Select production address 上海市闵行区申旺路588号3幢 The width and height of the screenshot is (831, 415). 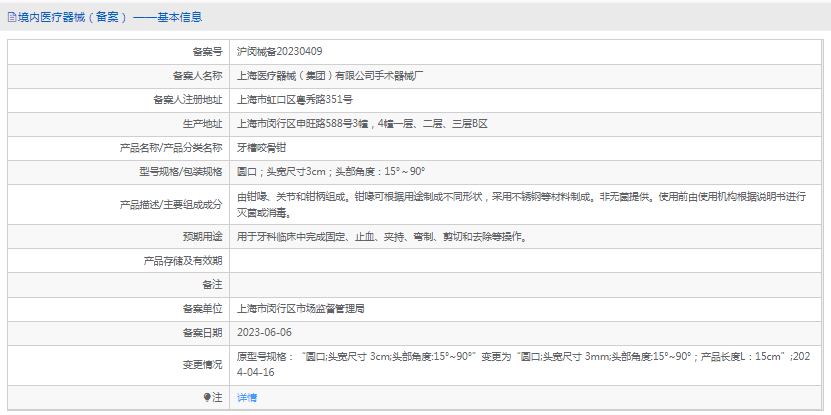tap(304, 124)
